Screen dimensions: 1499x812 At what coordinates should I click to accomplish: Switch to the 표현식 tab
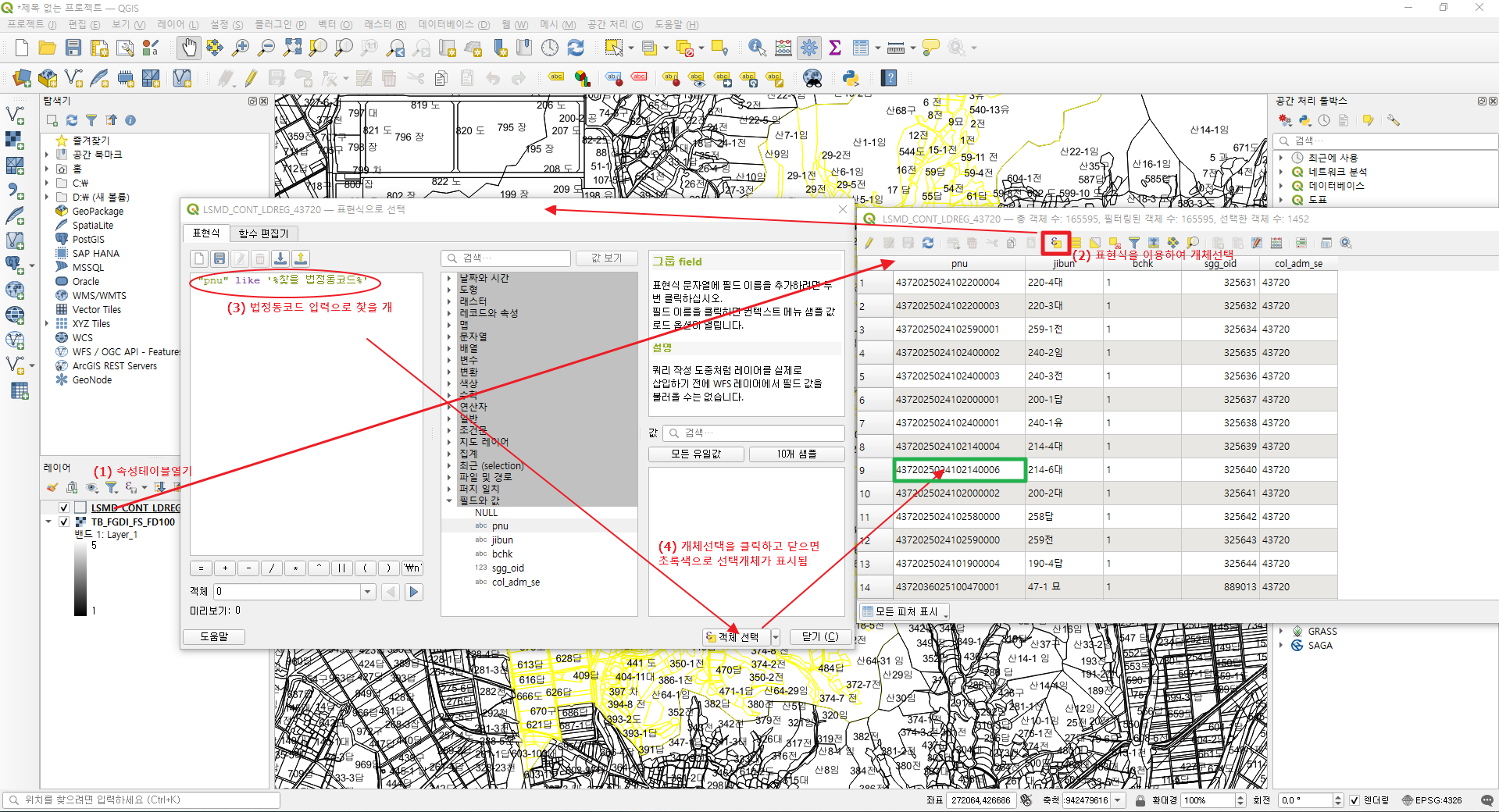pos(206,233)
